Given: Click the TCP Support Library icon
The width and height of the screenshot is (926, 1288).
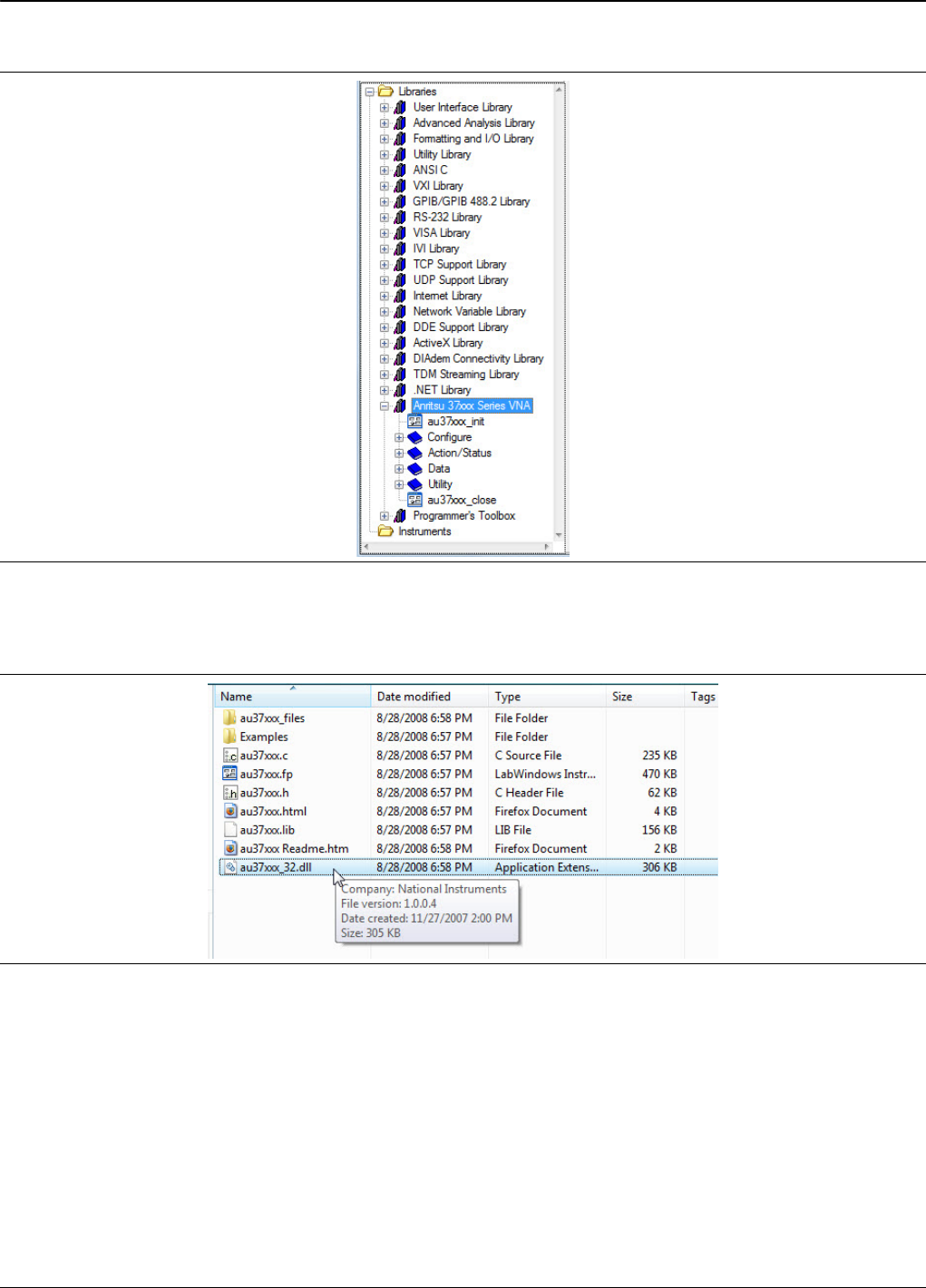Looking at the screenshot, I should 400,265.
